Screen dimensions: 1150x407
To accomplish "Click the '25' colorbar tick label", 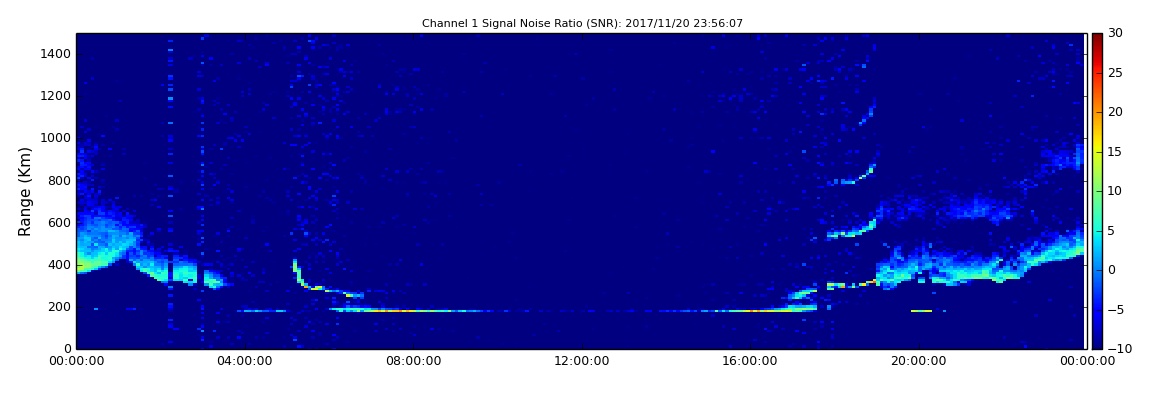I will pos(1116,73).
